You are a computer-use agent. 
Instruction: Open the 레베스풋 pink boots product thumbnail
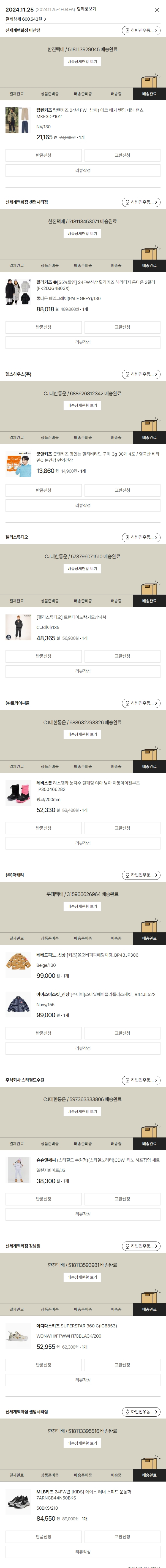click(x=18, y=793)
